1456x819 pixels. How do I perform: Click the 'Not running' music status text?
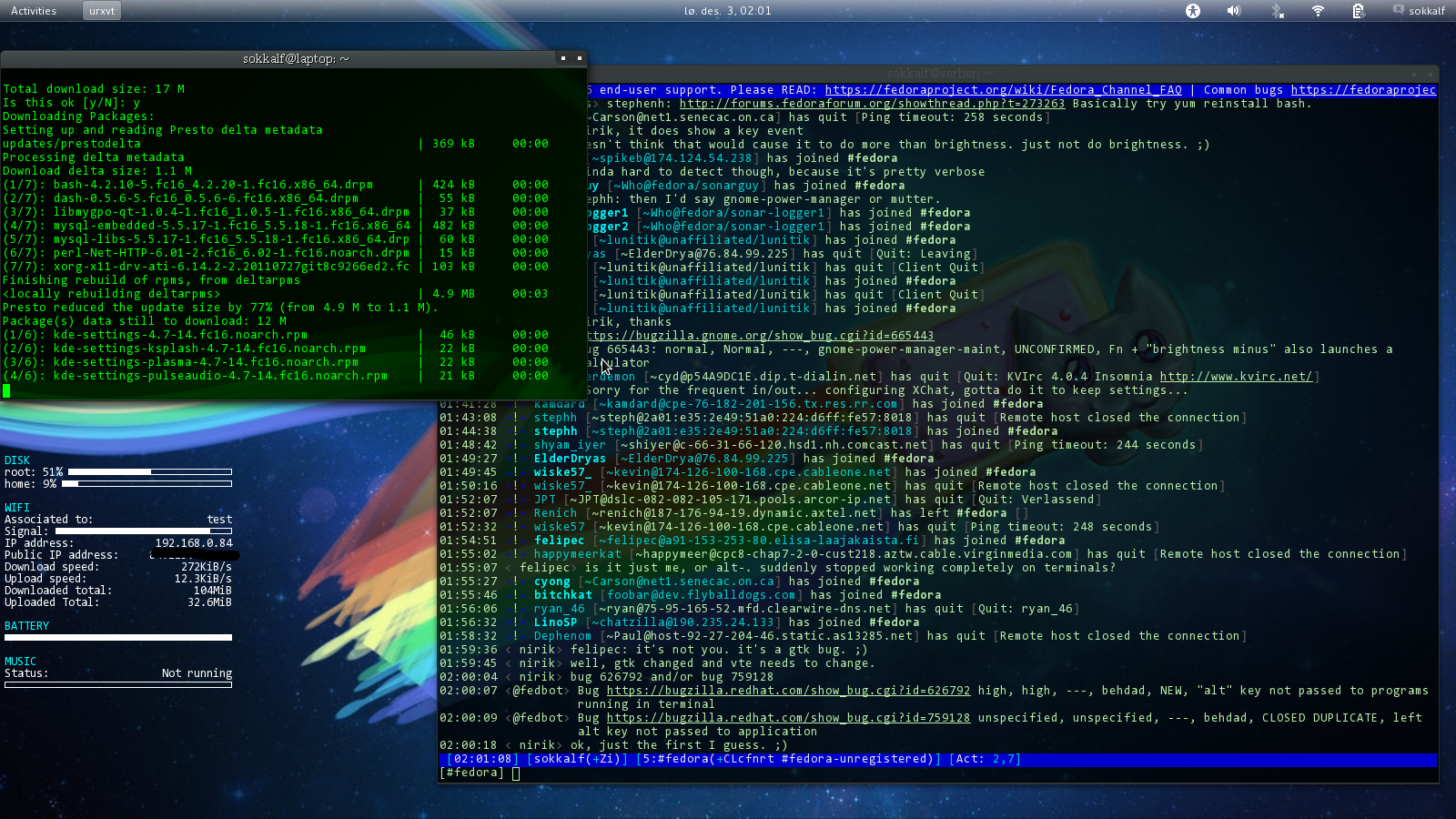tap(197, 673)
